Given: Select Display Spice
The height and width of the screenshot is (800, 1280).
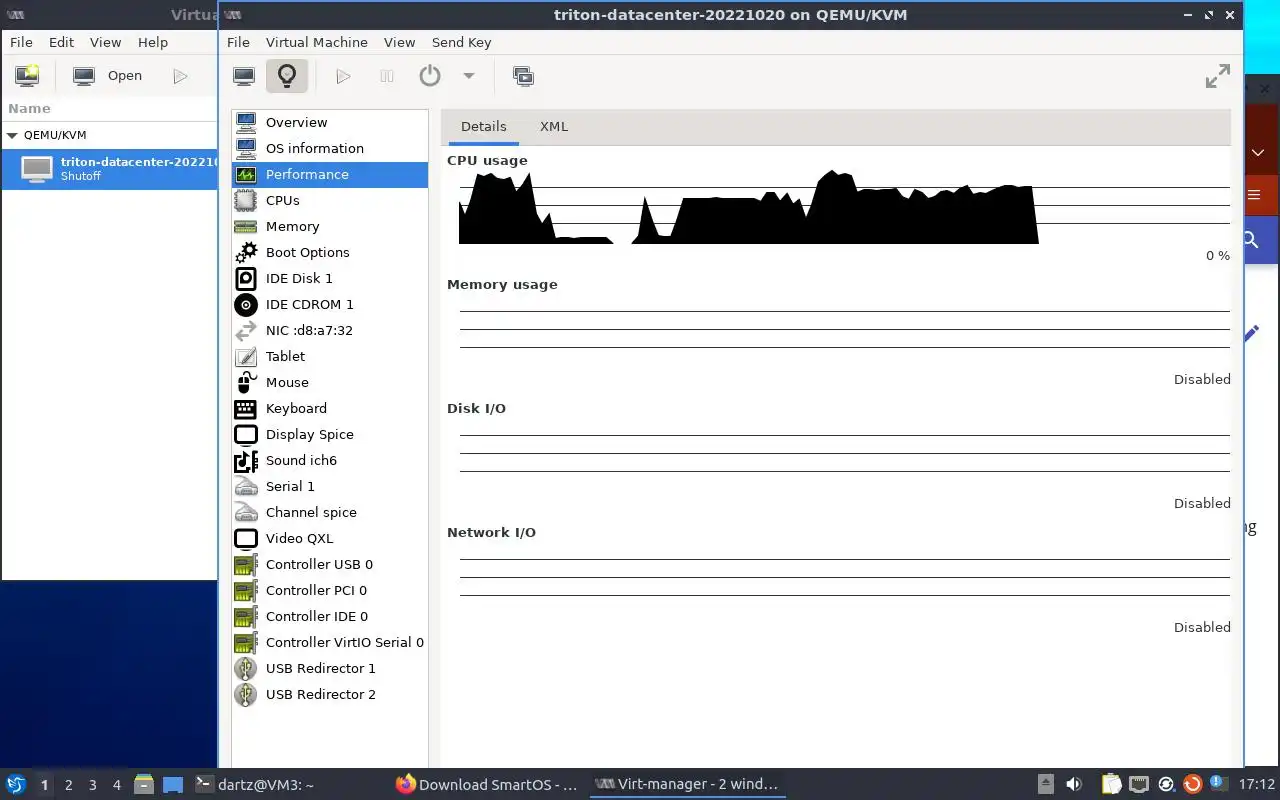Looking at the screenshot, I should pos(330,434).
